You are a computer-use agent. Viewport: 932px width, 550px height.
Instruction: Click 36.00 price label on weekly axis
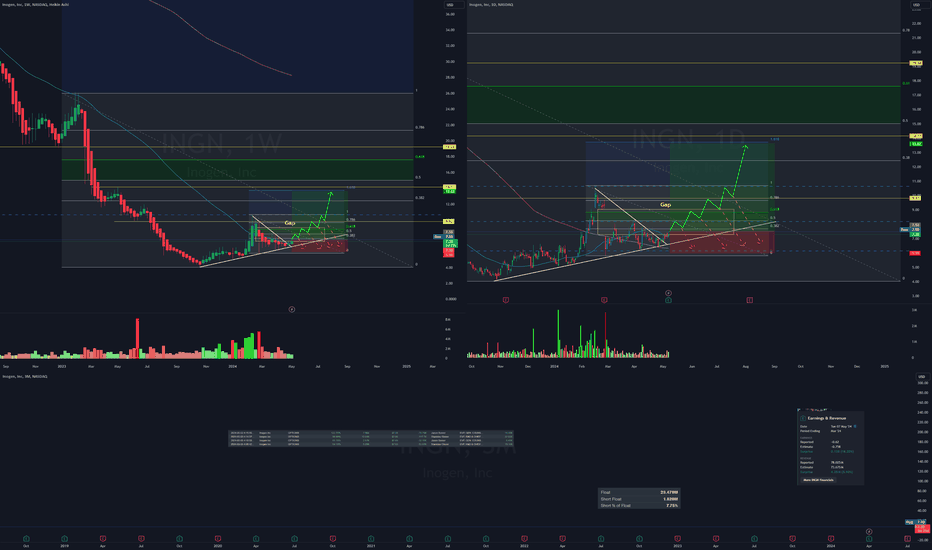(450, 14)
